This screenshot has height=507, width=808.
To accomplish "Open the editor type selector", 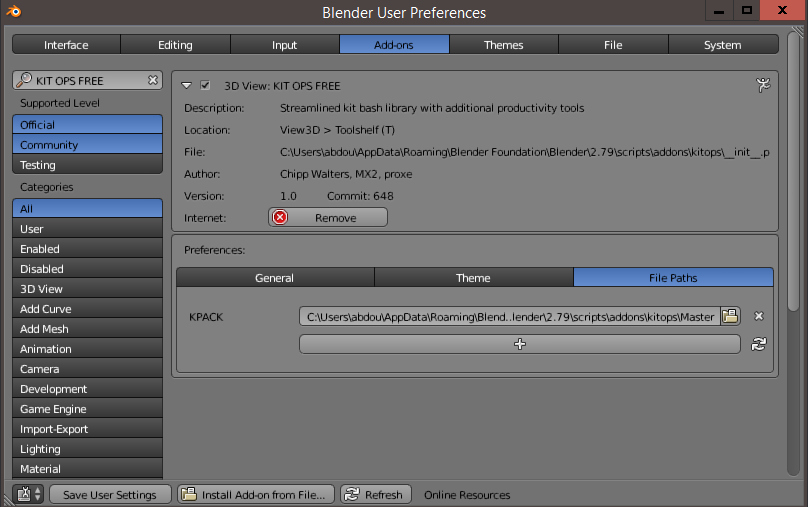I will (28, 494).
